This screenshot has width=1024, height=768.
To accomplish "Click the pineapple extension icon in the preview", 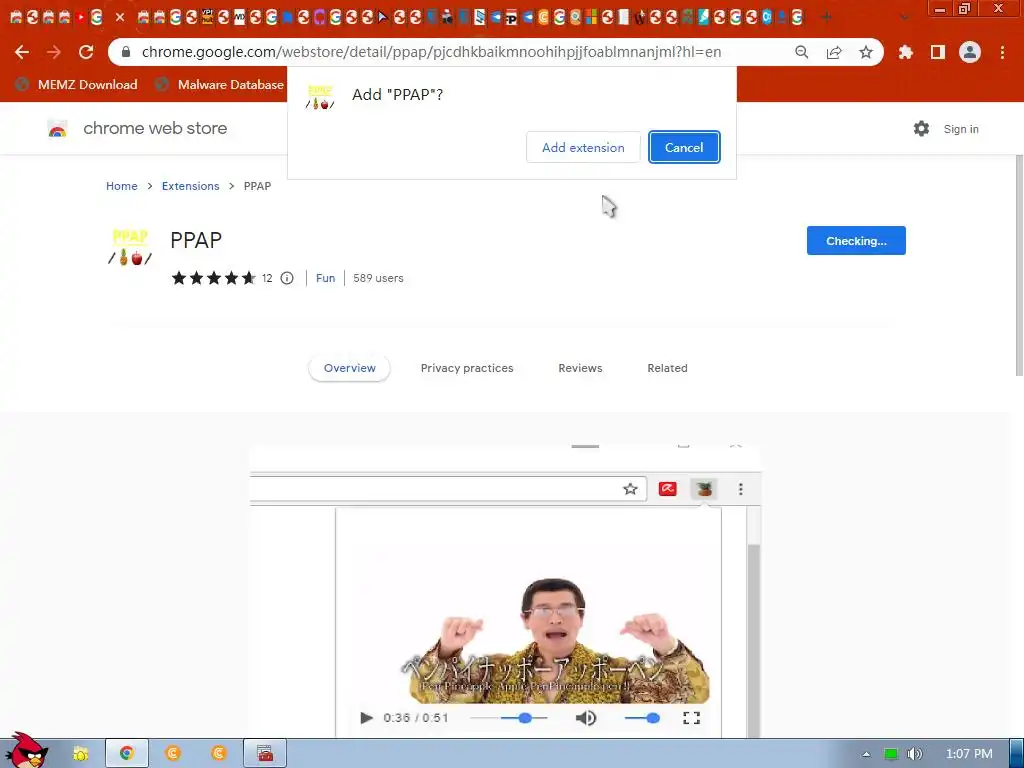I will 704,488.
